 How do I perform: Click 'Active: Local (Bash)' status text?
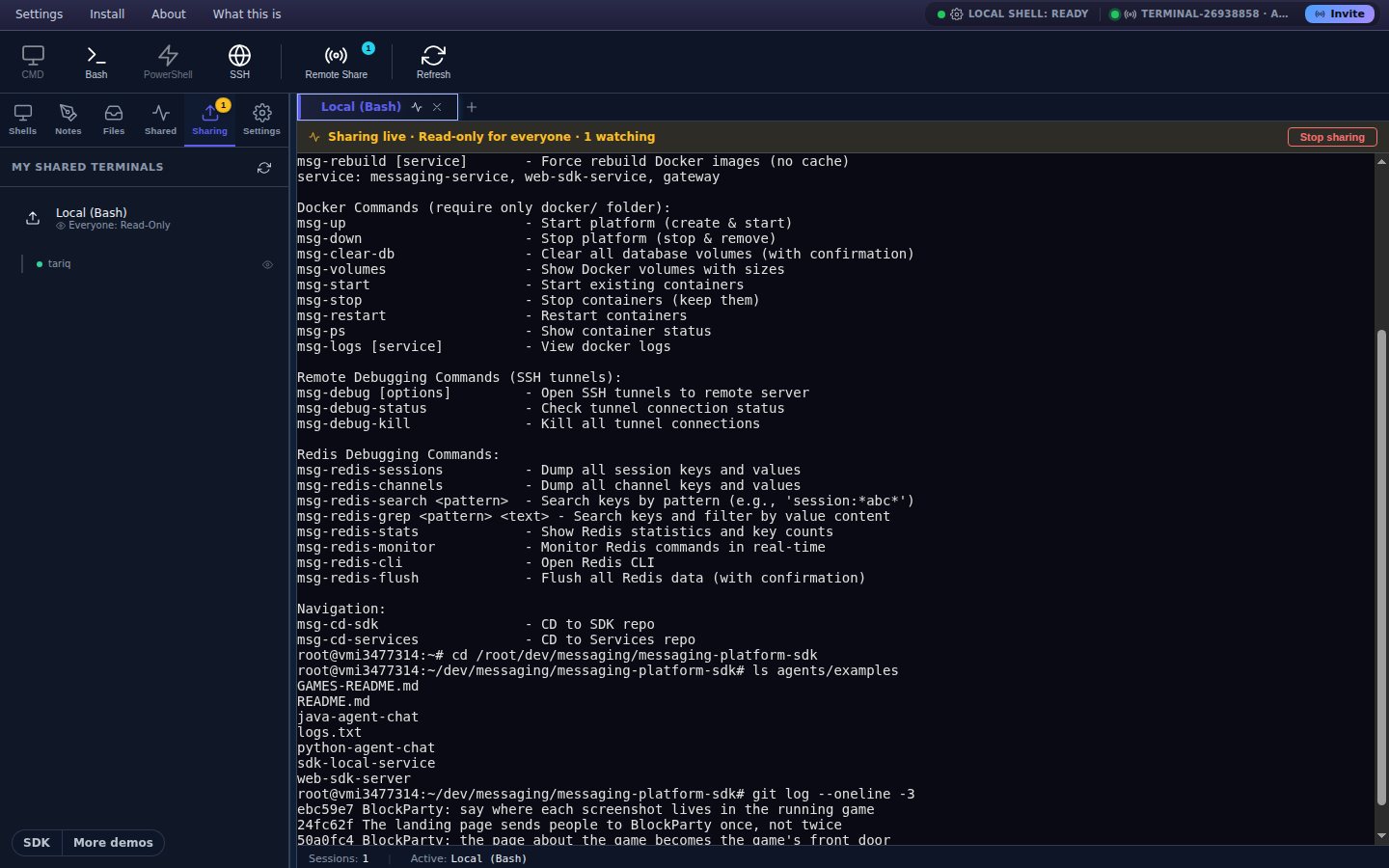[x=469, y=858]
